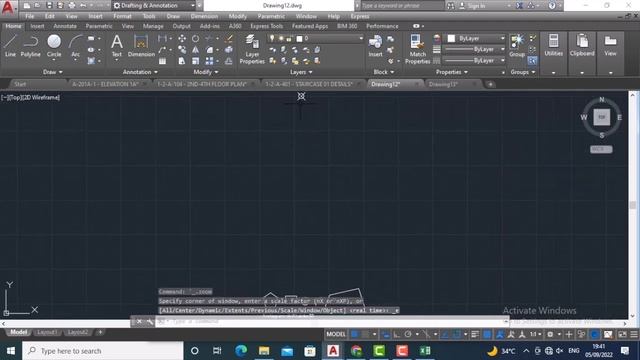This screenshot has height=360, width=640.
Task: Click the Plot (print) icon in quick access
Action: (72, 6)
